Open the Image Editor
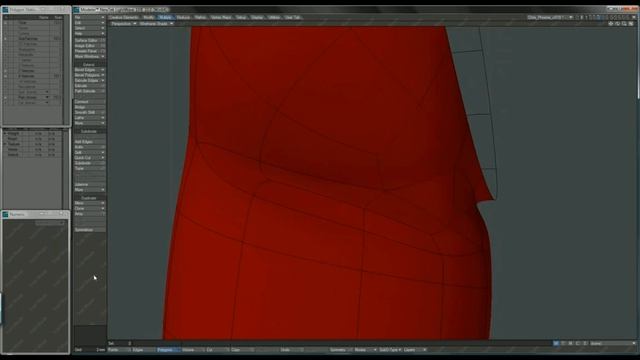 pyautogui.click(x=89, y=46)
